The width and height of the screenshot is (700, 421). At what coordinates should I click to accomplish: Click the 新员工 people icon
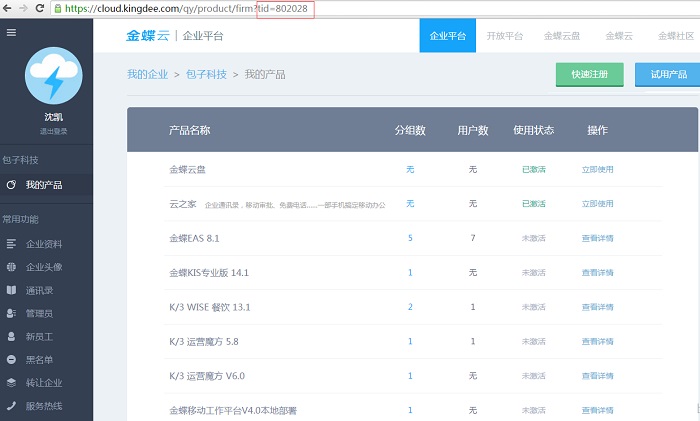coord(11,336)
